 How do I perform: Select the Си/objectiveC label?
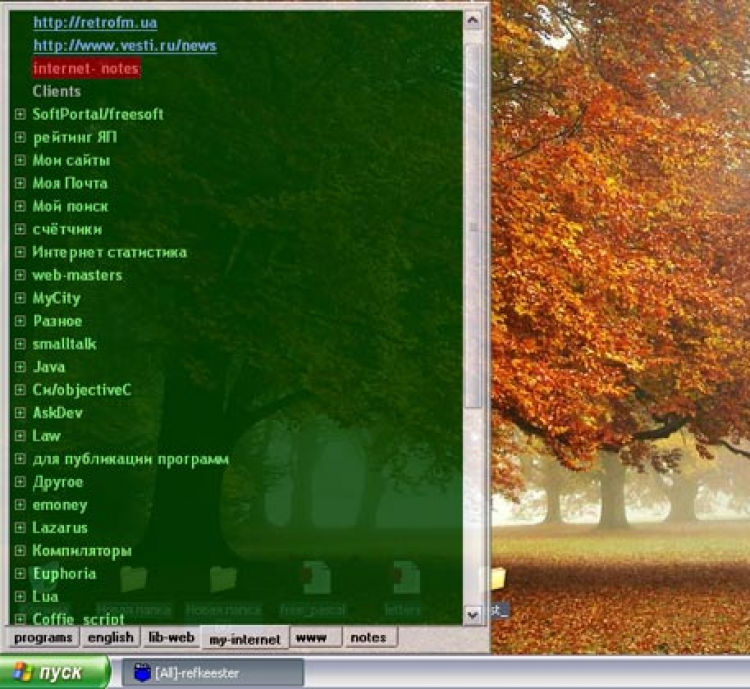point(82,390)
